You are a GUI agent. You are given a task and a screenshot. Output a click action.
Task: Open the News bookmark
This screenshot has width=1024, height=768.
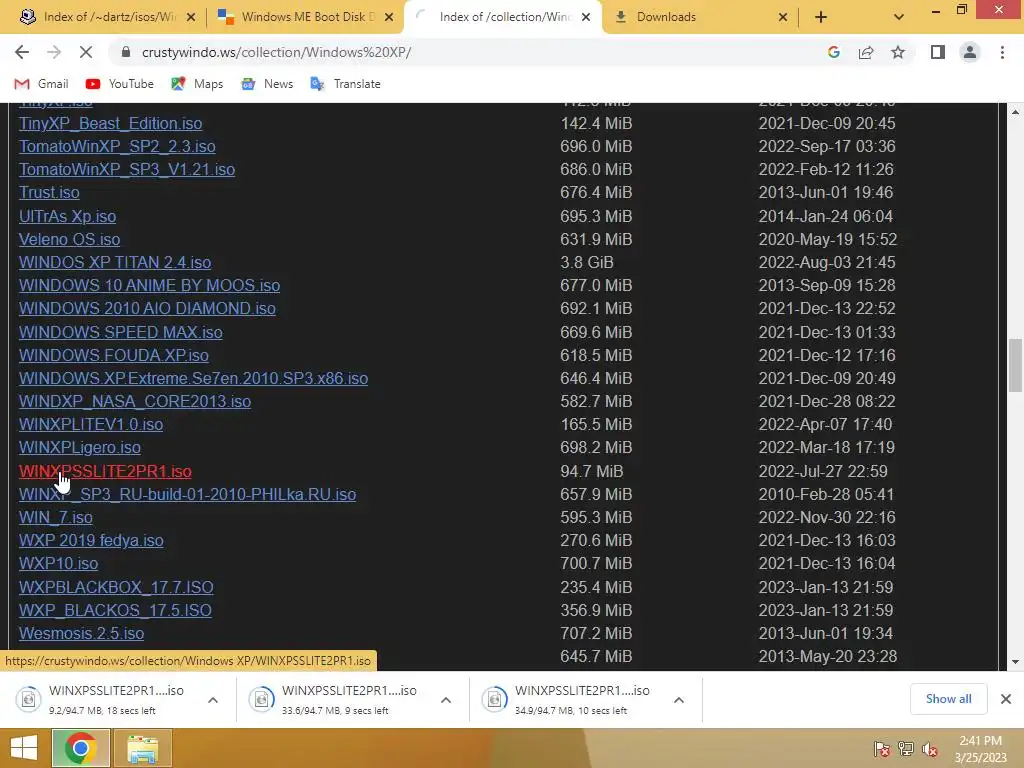[x=266, y=84]
